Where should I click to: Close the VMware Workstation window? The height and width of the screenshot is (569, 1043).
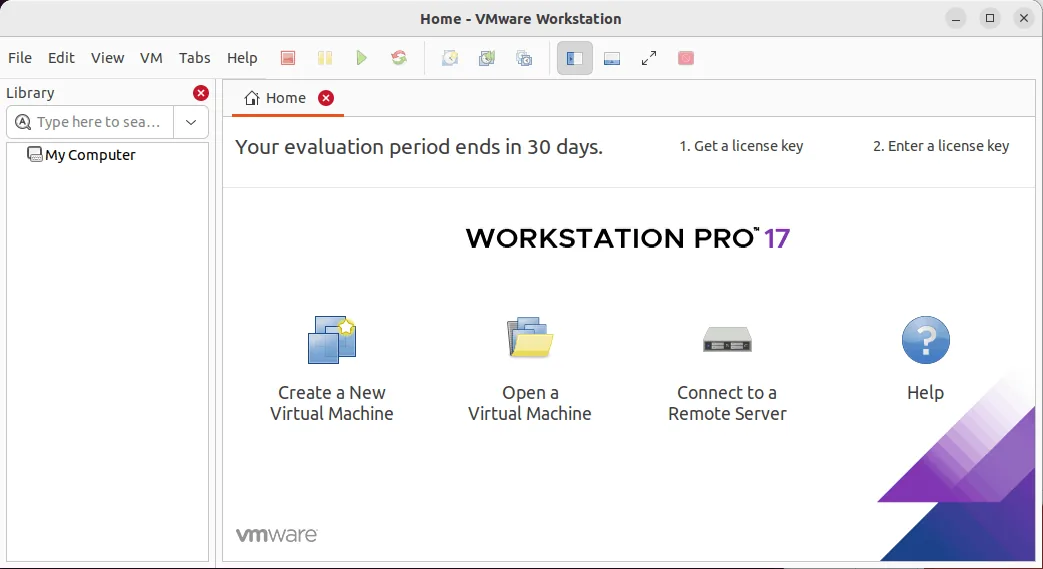click(x=1024, y=19)
